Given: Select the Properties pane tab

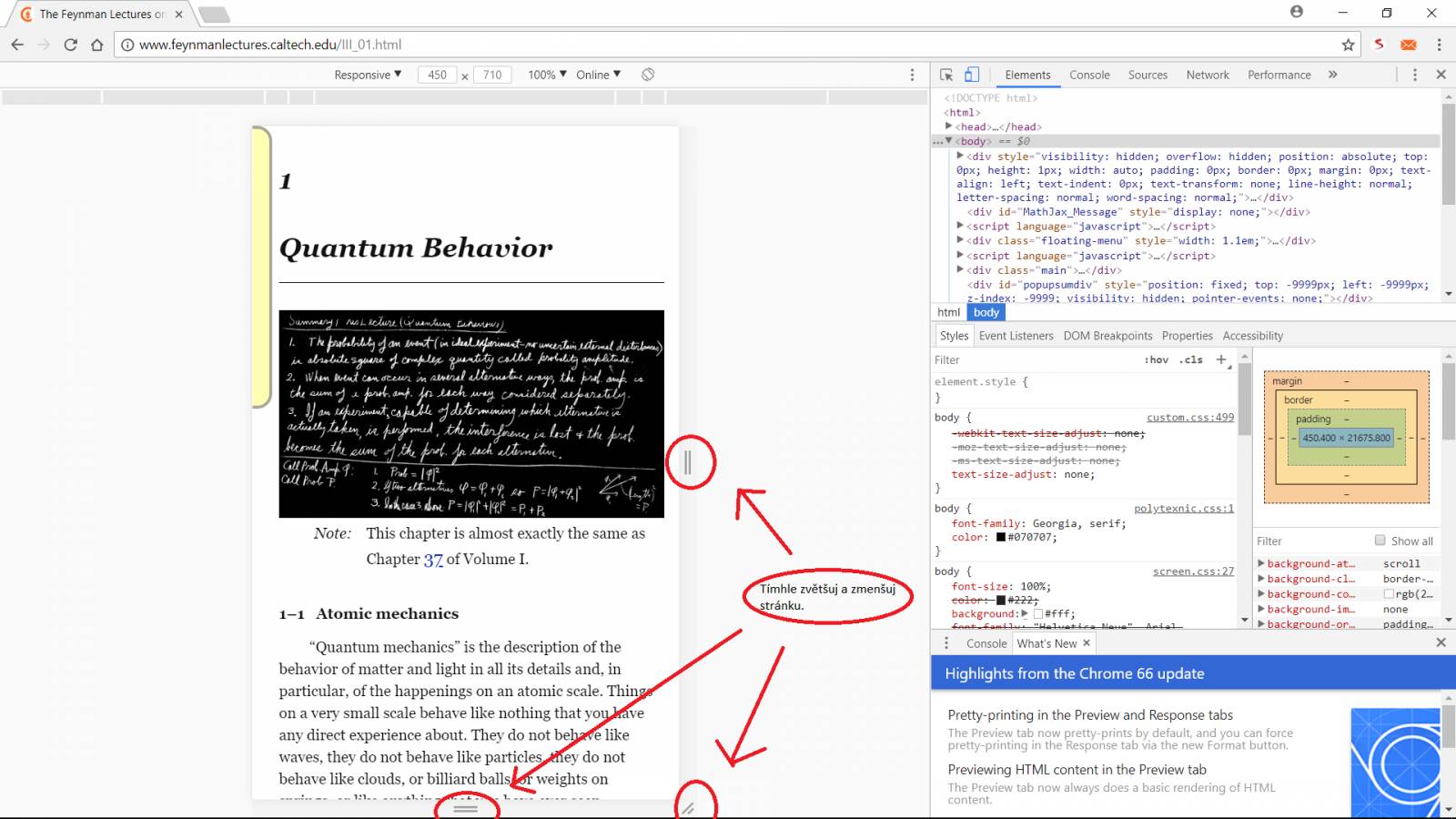Looking at the screenshot, I should click(x=1187, y=336).
